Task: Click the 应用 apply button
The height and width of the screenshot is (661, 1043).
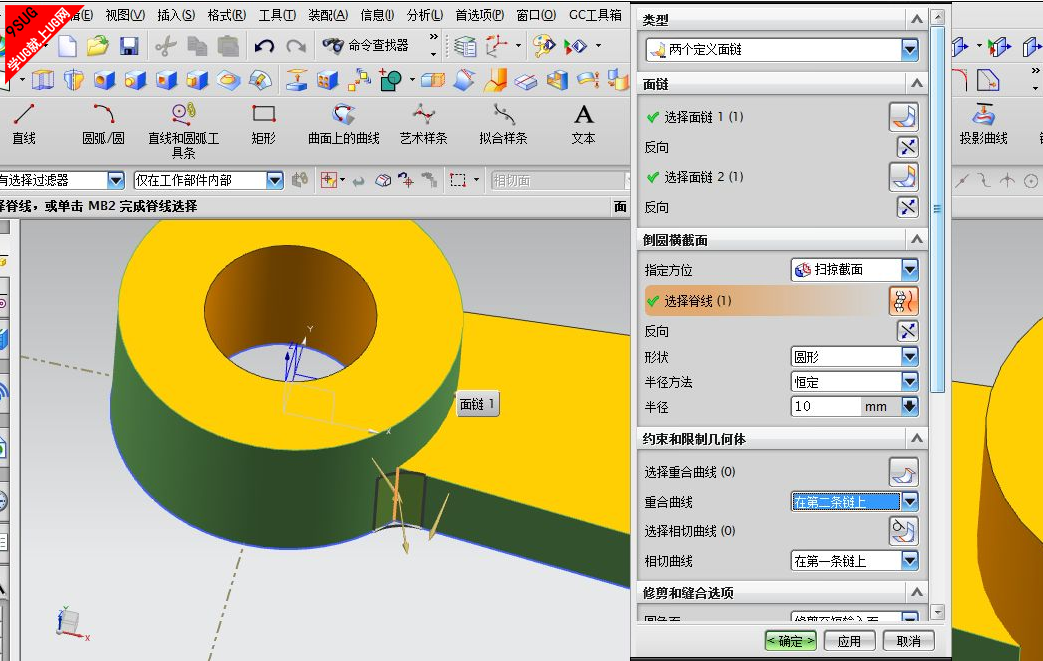Action: (849, 641)
